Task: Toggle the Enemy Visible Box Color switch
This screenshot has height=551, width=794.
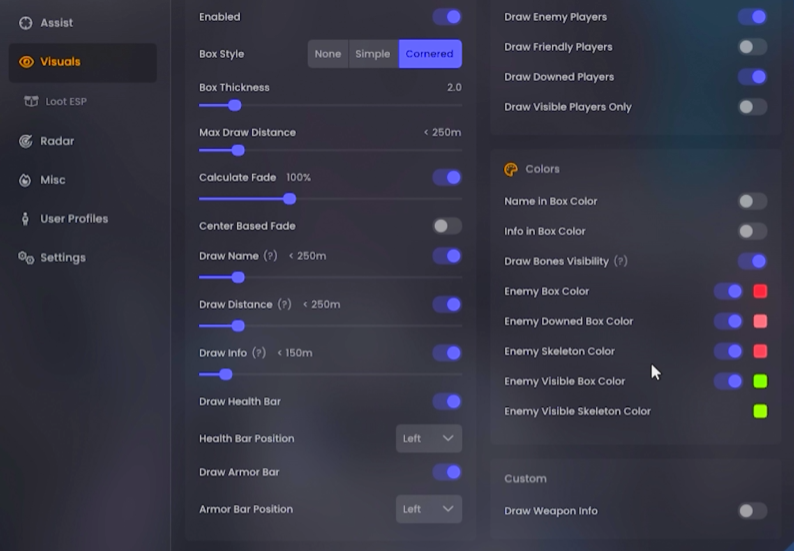Action: pyautogui.click(x=728, y=381)
